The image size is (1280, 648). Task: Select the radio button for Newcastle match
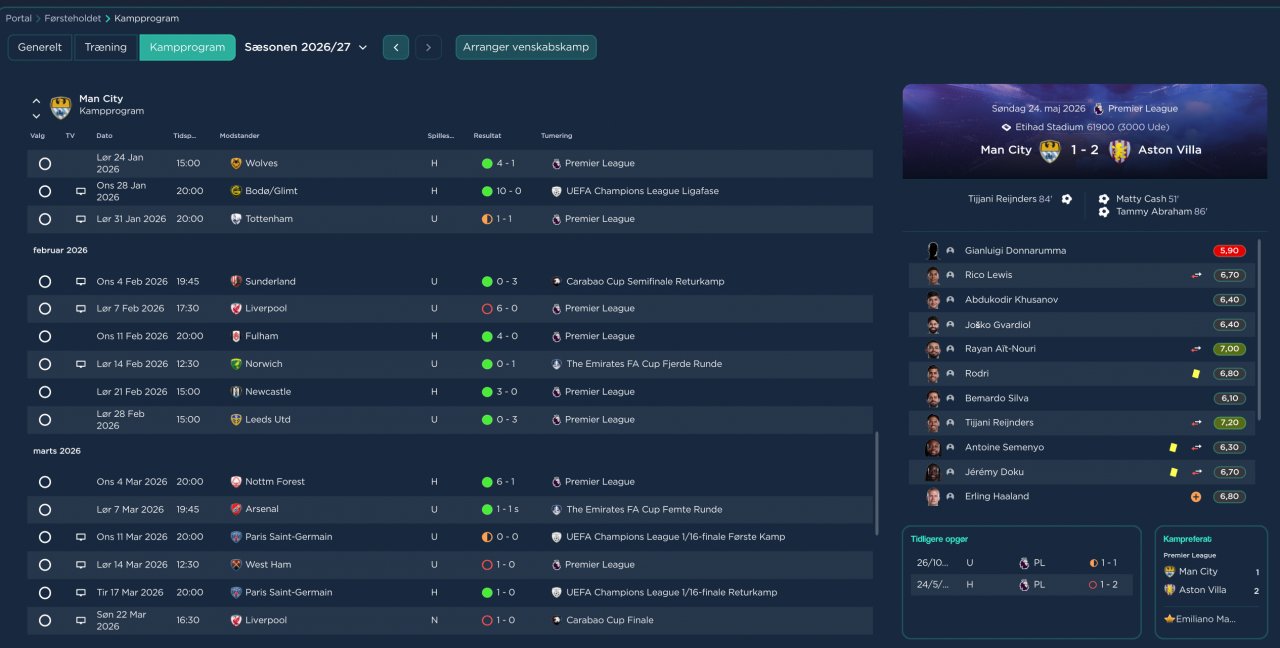pyautogui.click(x=45, y=392)
